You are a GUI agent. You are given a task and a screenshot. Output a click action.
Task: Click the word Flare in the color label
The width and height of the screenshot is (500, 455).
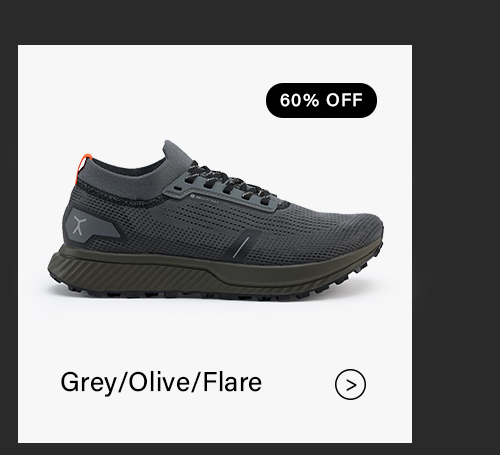pyautogui.click(x=232, y=382)
